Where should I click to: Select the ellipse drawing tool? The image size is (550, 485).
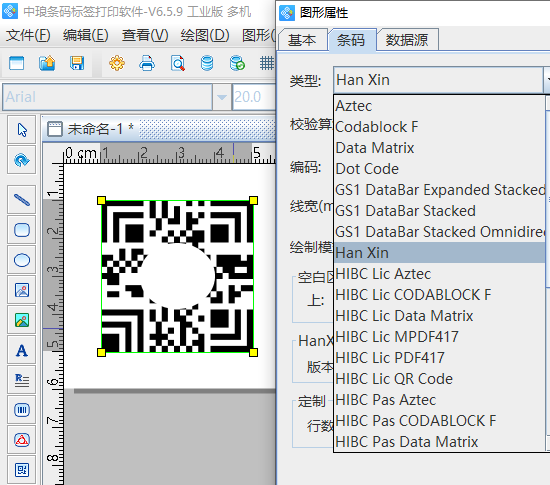(22, 260)
